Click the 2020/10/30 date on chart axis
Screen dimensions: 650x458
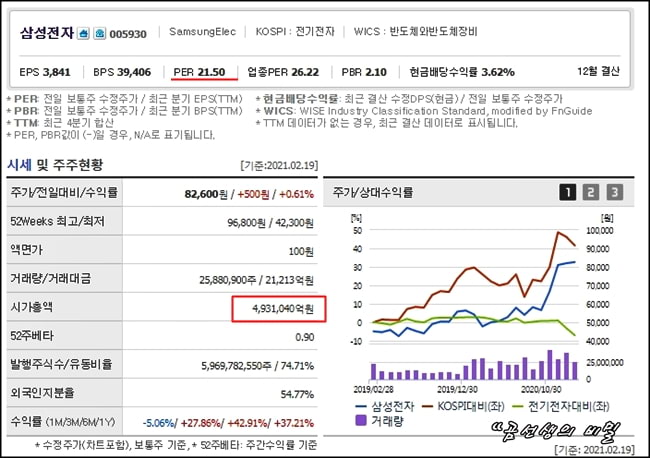[541, 390]
